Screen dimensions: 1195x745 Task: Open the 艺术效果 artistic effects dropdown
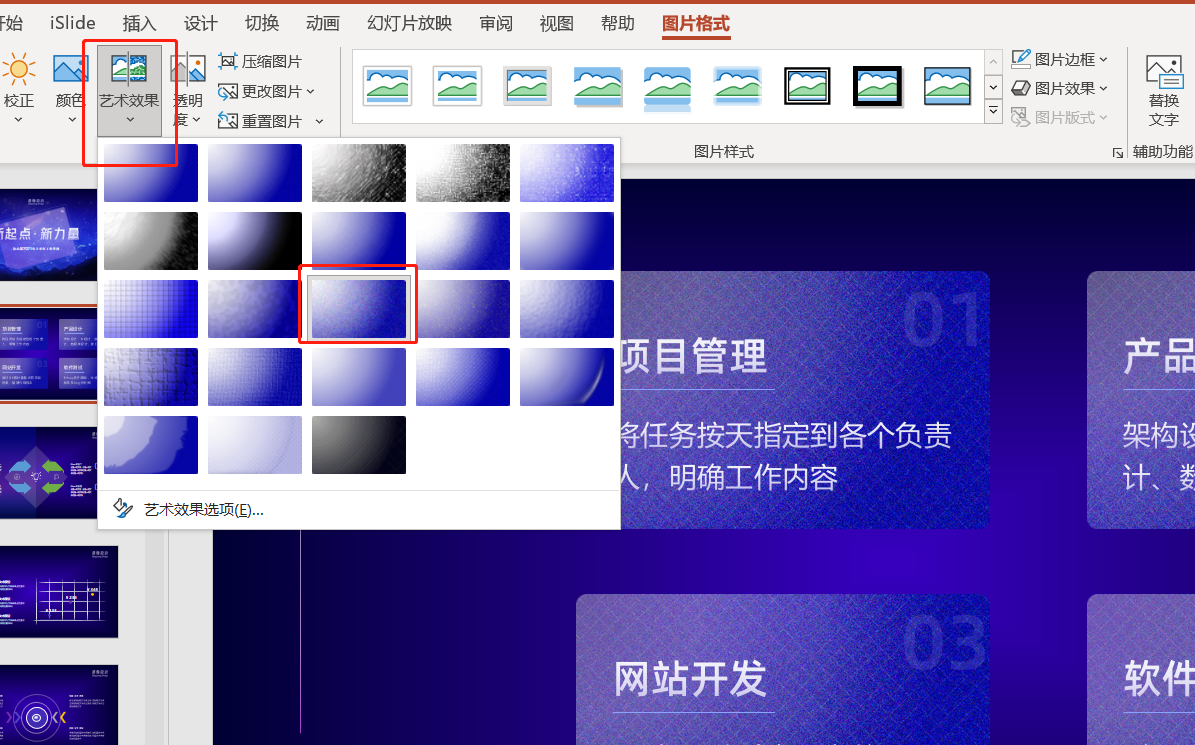click(x=129, y=90)
